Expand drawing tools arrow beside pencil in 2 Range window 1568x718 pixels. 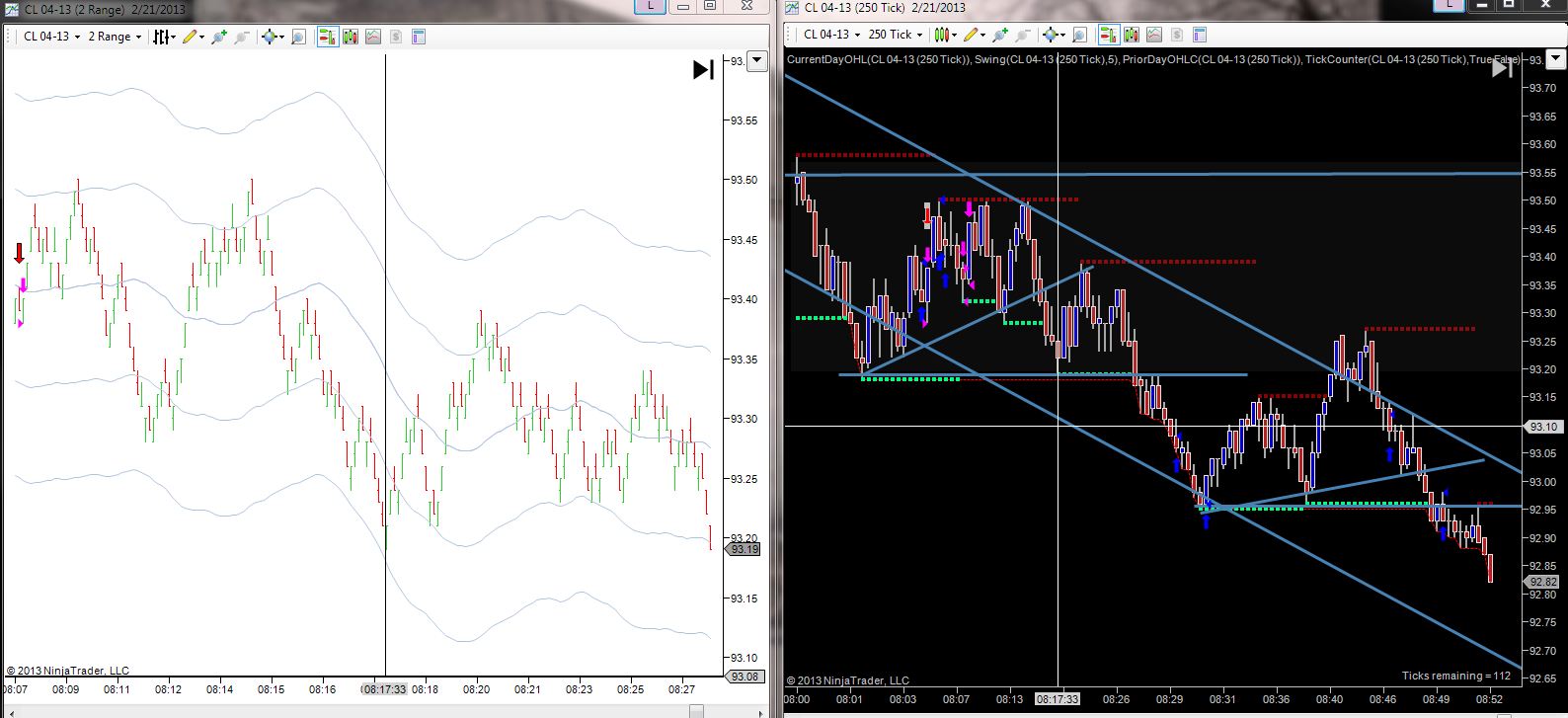[x=202, y=38]
